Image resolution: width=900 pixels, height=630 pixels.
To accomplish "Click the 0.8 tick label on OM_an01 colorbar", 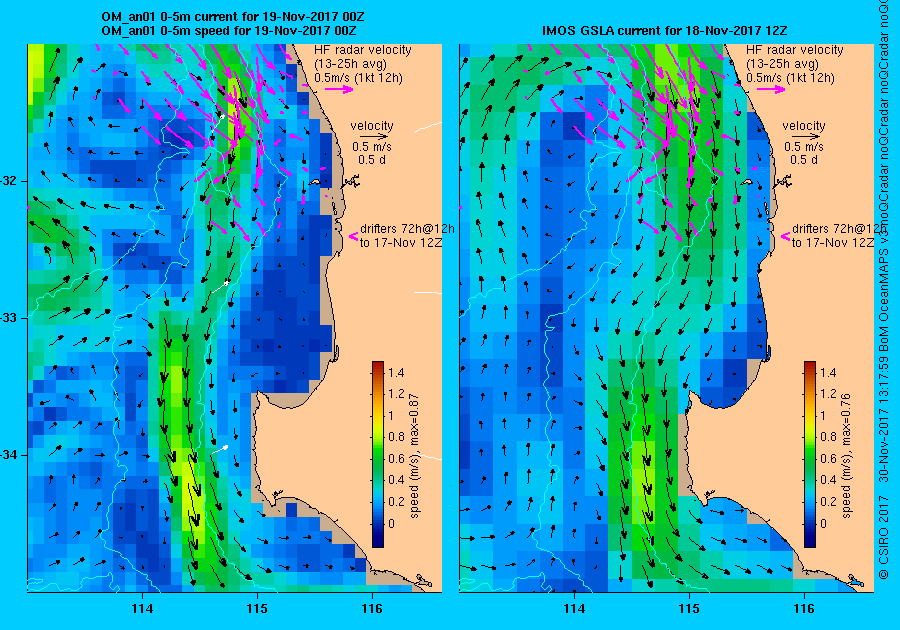I will (x=396, y=437).
